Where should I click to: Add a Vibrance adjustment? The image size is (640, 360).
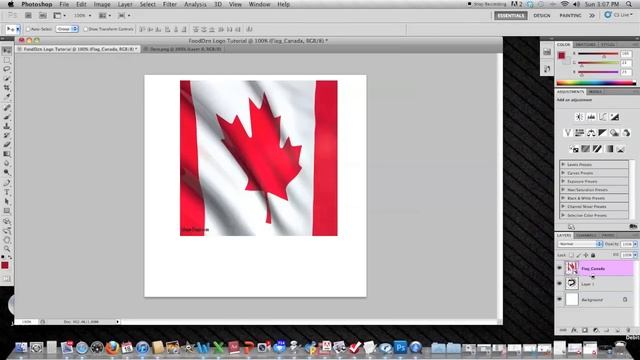567,133
